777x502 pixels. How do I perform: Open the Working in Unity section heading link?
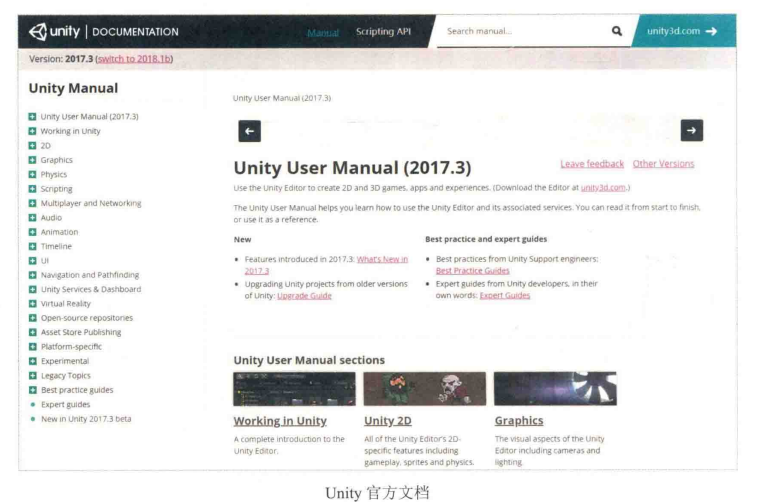(x=280, y=421)
